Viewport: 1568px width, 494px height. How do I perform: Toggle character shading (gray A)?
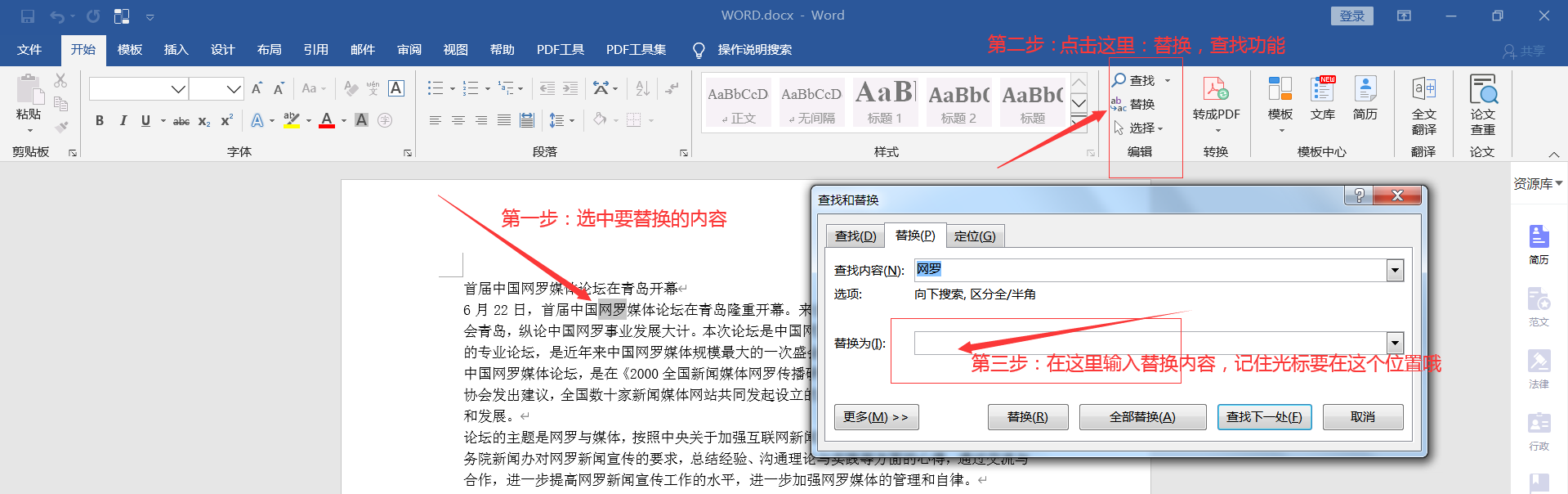[x=361, y=120]
